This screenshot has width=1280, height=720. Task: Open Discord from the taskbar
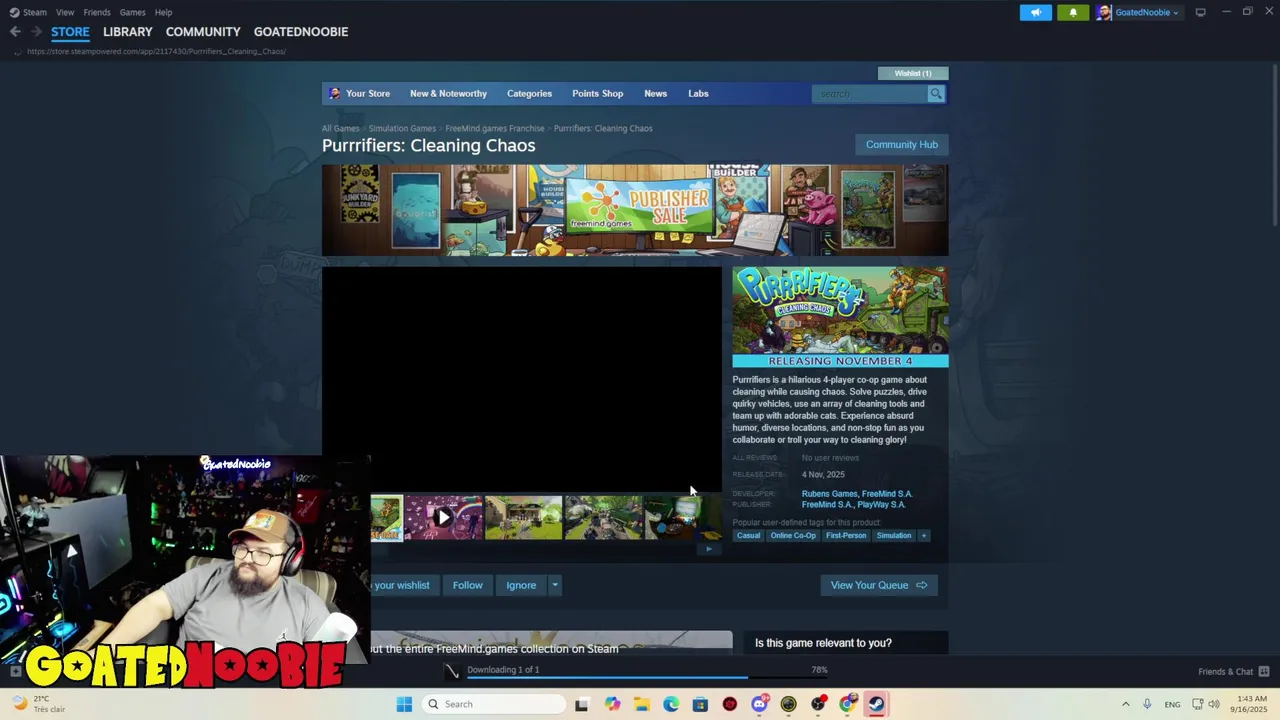pos(759,704)
